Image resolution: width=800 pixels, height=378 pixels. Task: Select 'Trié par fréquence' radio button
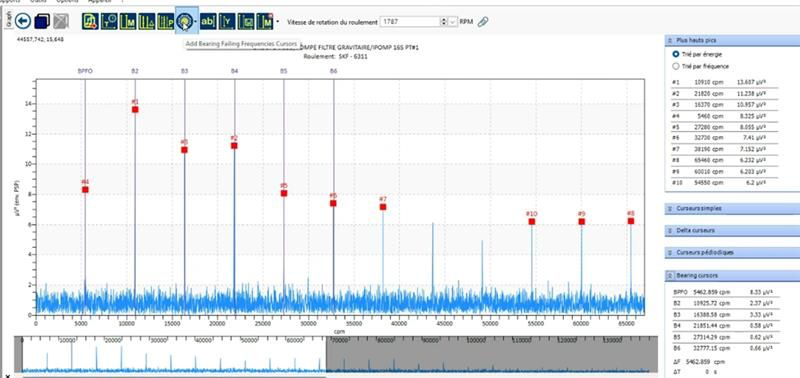point(676,66)
